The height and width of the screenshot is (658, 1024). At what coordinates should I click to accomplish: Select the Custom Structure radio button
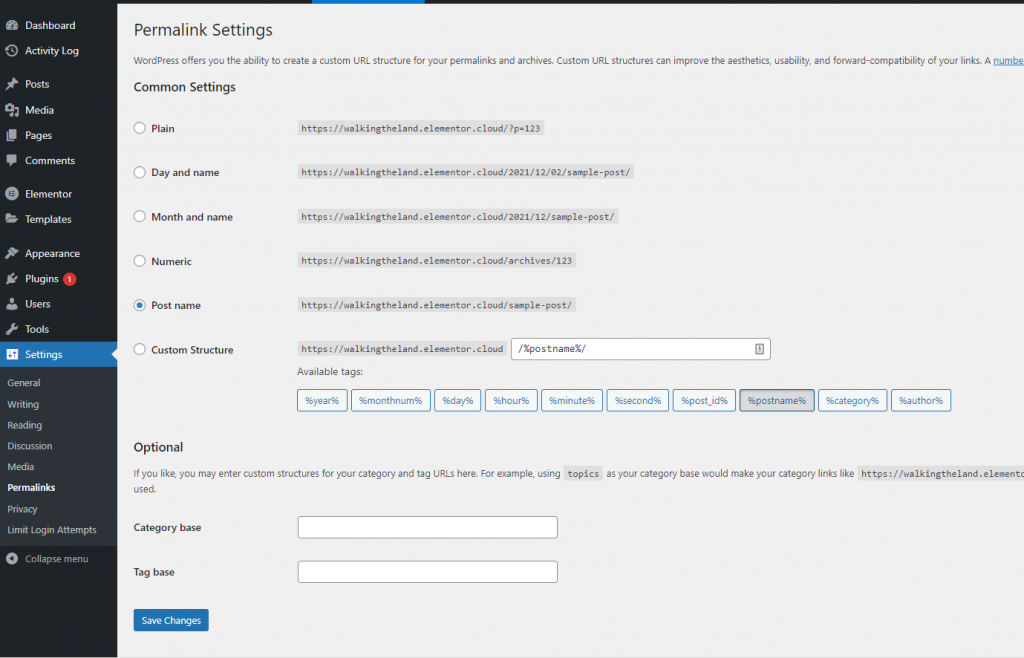[x=140, y=350]
